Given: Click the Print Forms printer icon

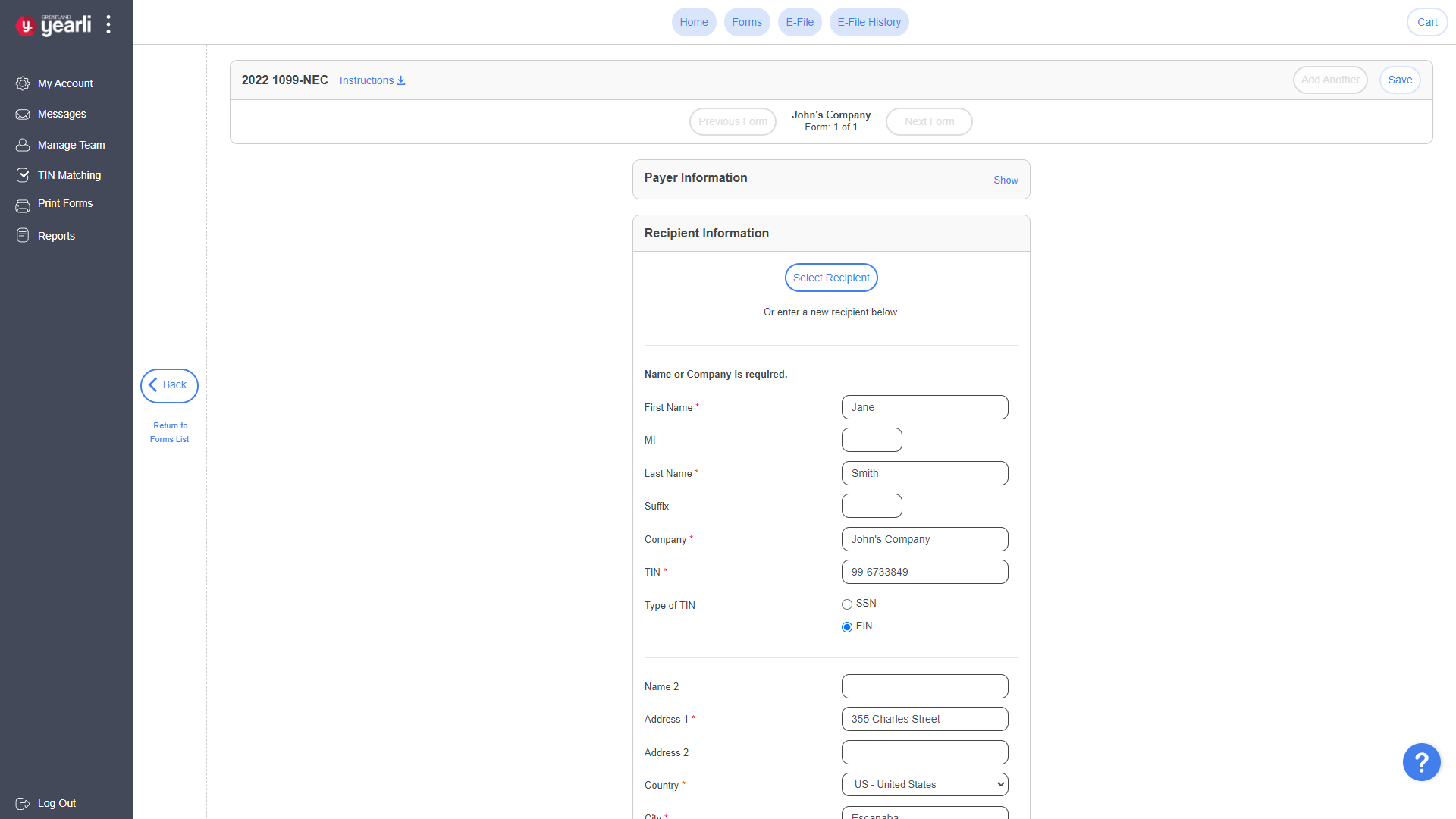Looking at the screenshot, I should [x=23, y=206].
